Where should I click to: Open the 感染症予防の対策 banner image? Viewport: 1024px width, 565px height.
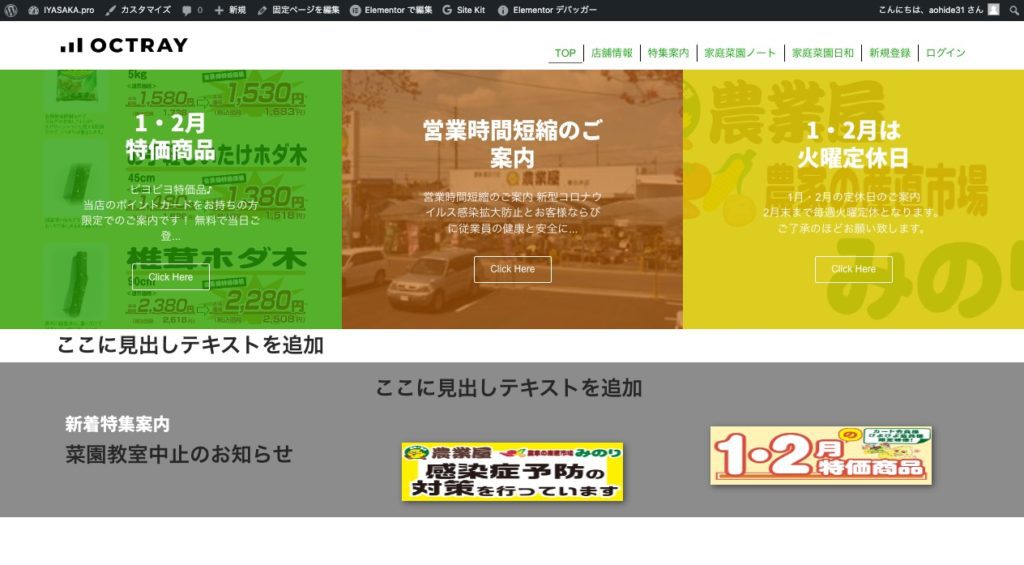pos(512,472)
